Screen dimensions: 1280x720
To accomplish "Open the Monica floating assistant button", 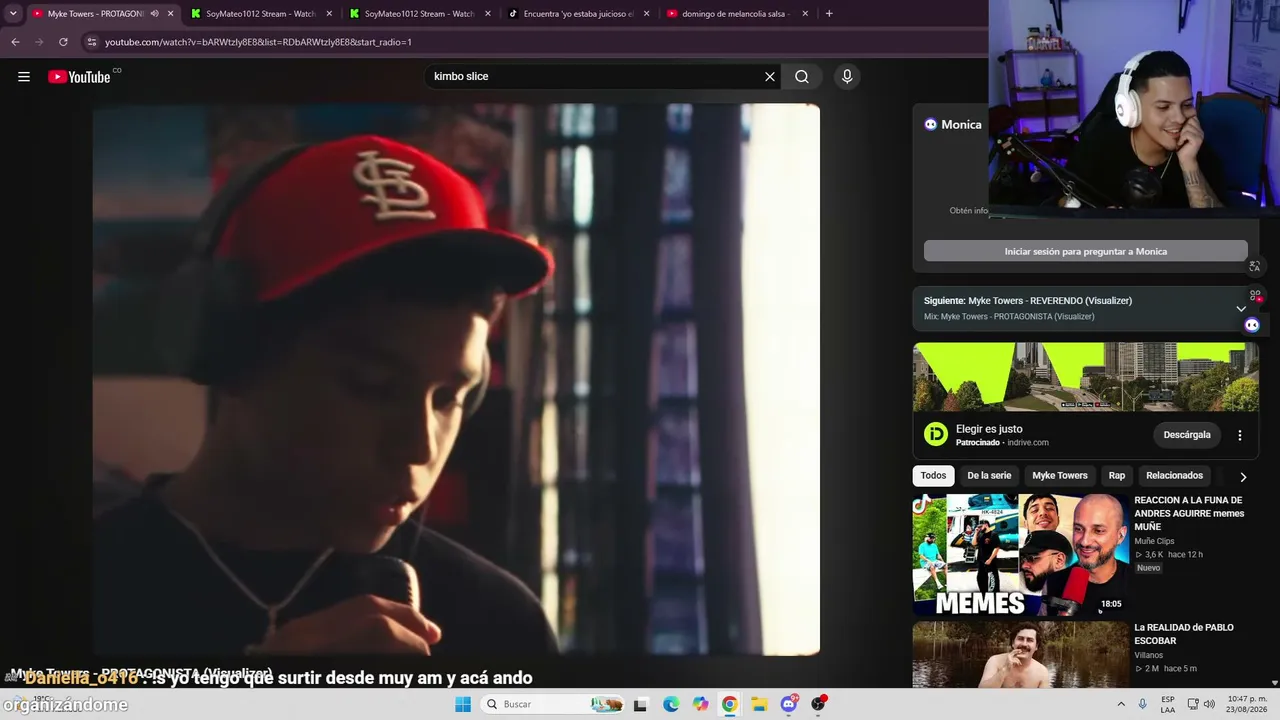I will pos(1252,325).
